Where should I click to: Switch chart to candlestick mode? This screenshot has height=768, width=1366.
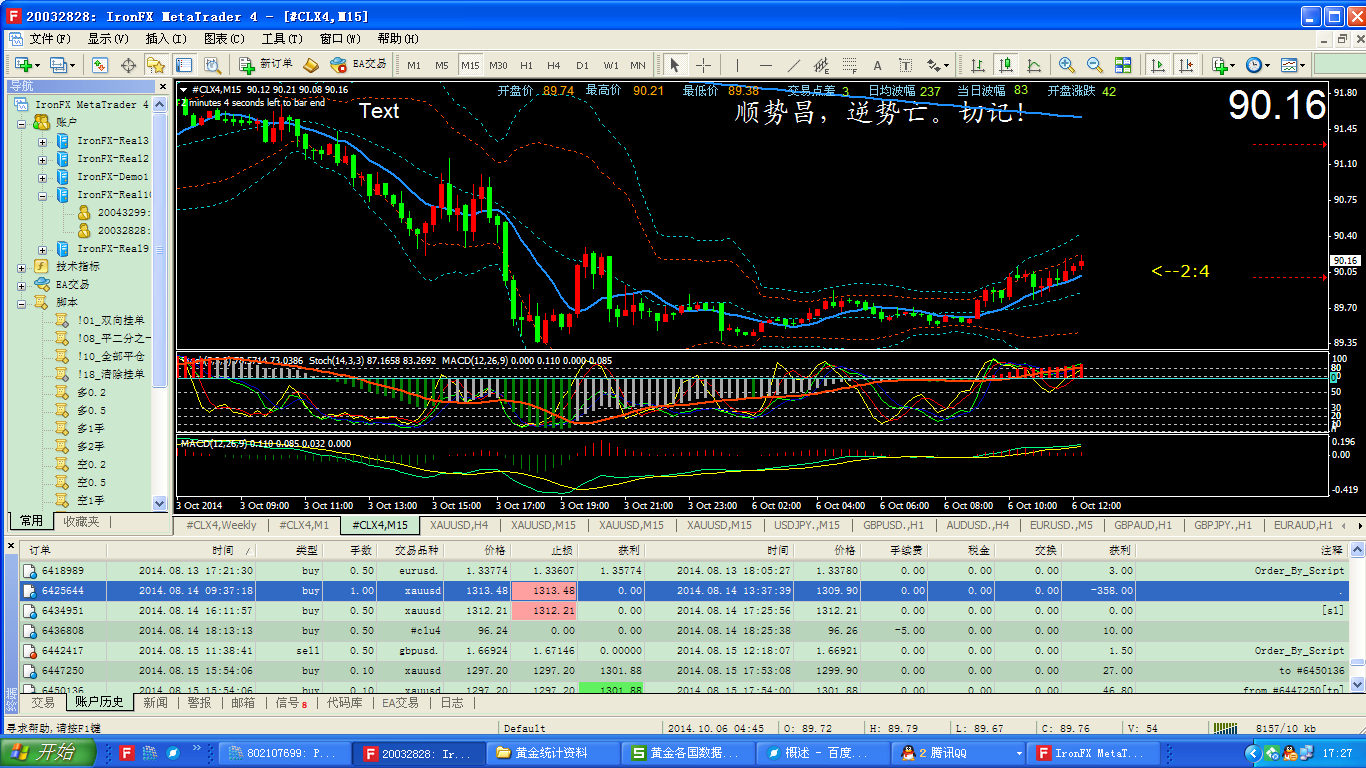pos(1006,65)
